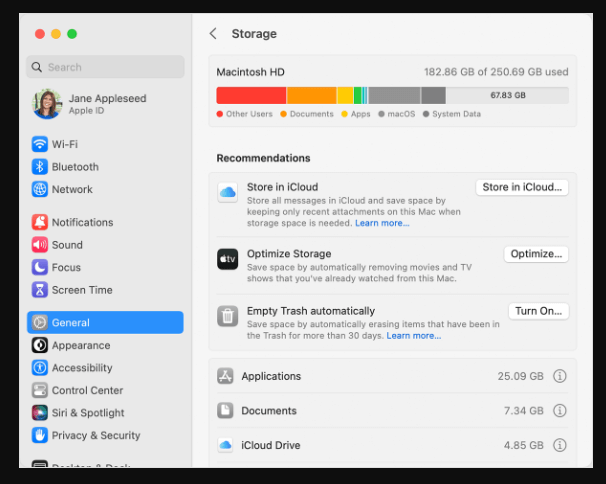Screen dimensions: 606x484
Task: Click the Turn On... button
Action: (x=539, y=311)
